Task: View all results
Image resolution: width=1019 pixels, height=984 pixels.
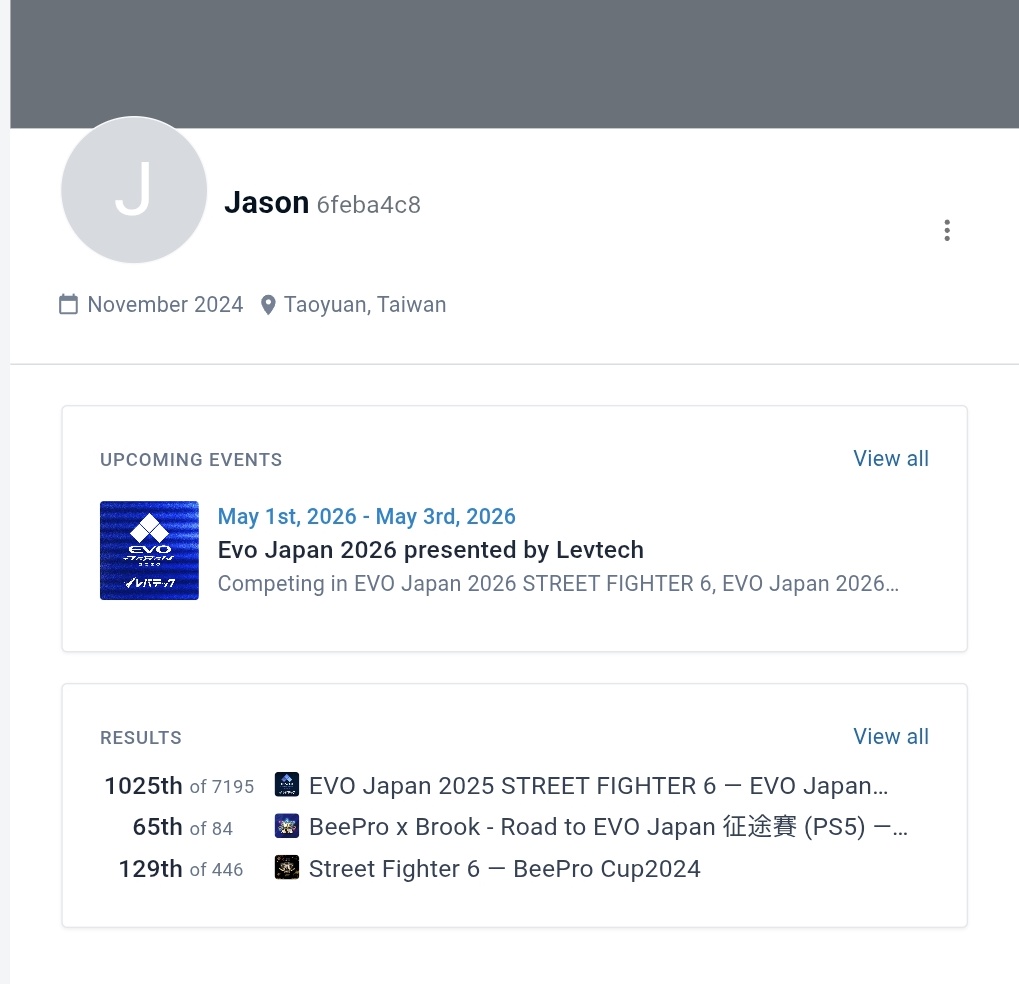Action: pos(890,736)
